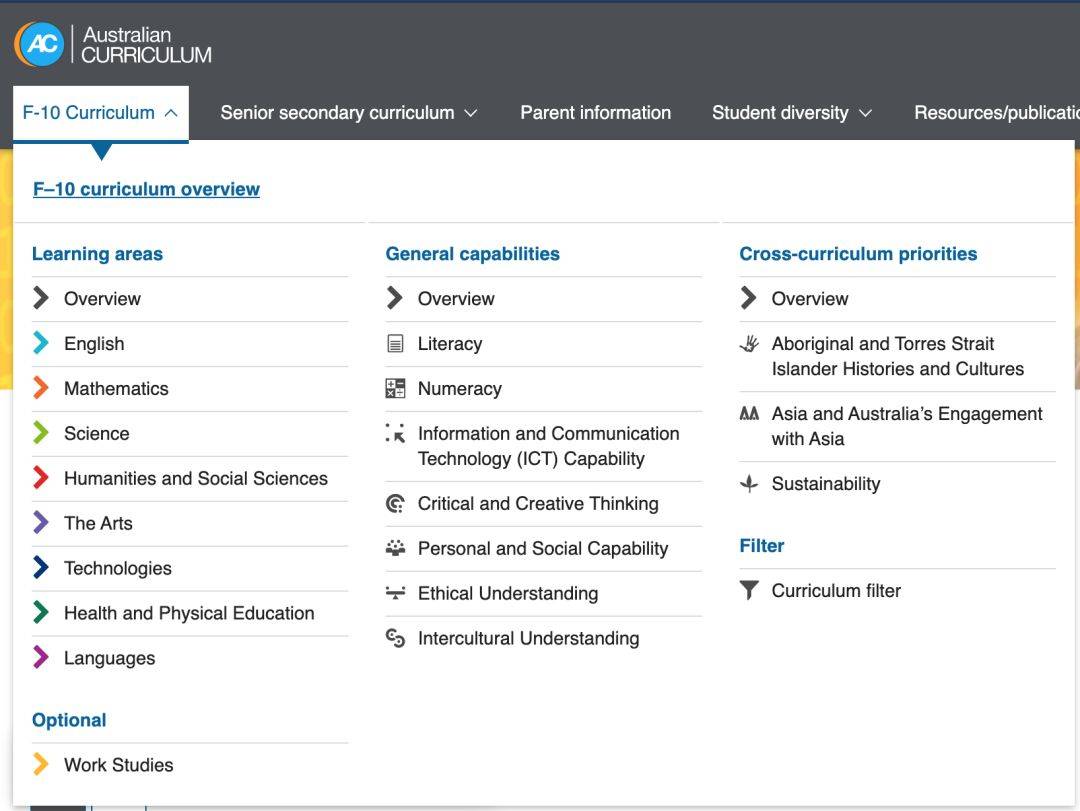Click the Critical and Creative Thinking icon
The width and height of the screenshot is (1080, 811).
click(395, 504)
